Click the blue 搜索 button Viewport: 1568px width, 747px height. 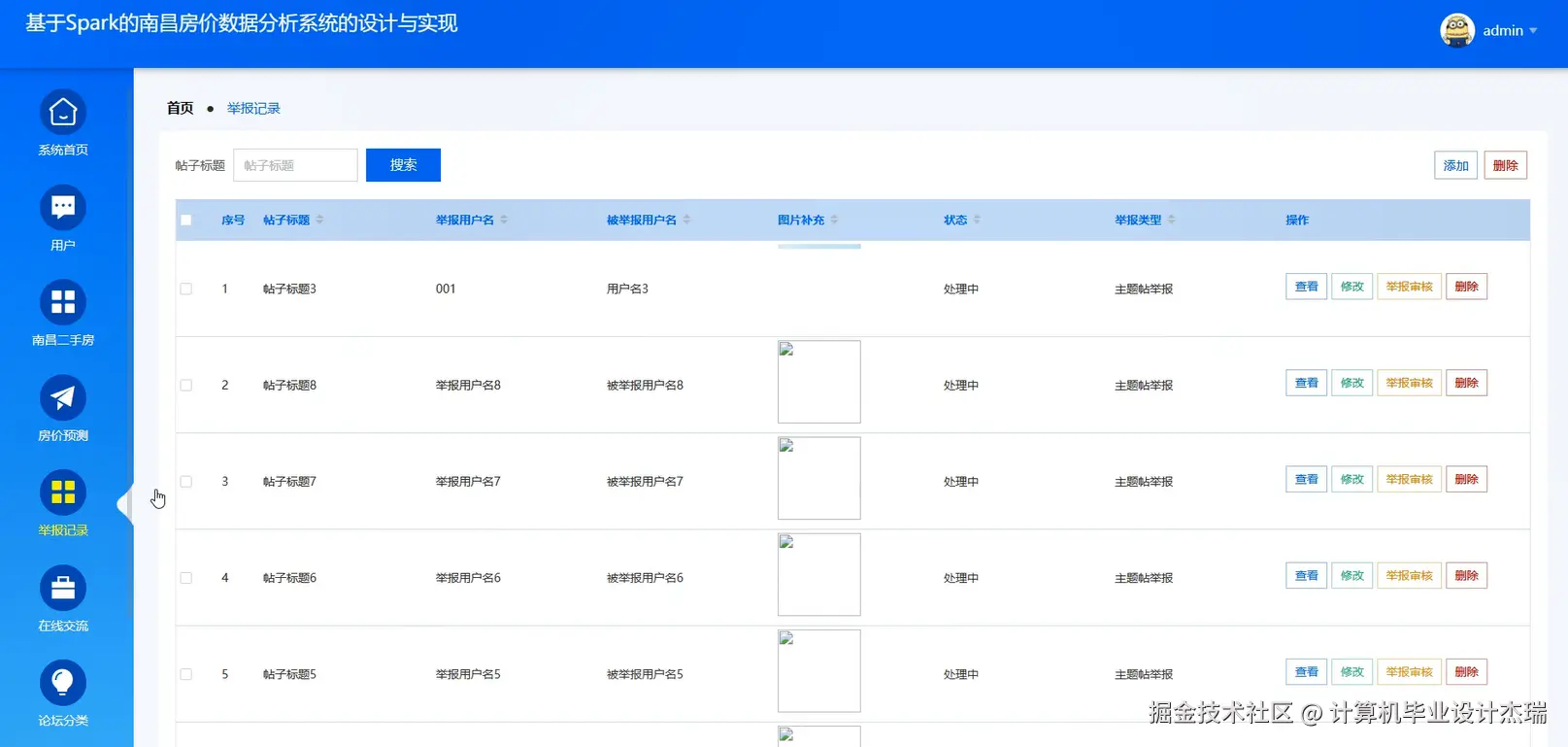(x=403, y=165)
